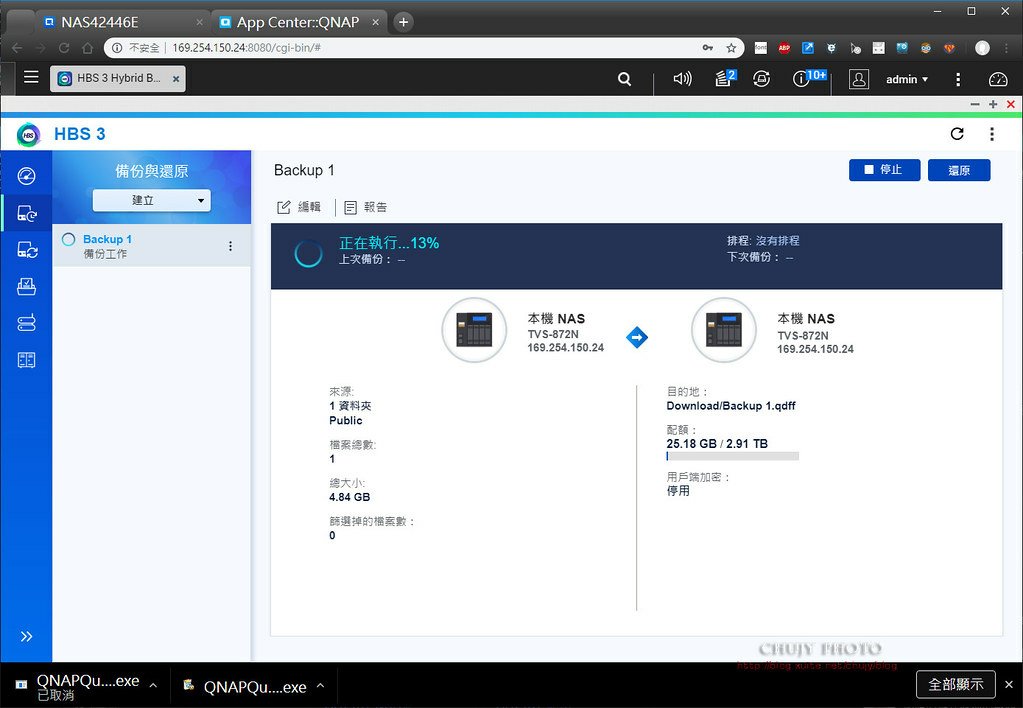Screen dimensions: 1023x708
Task: Refresh the HBS 3 window
Action: 957,134
